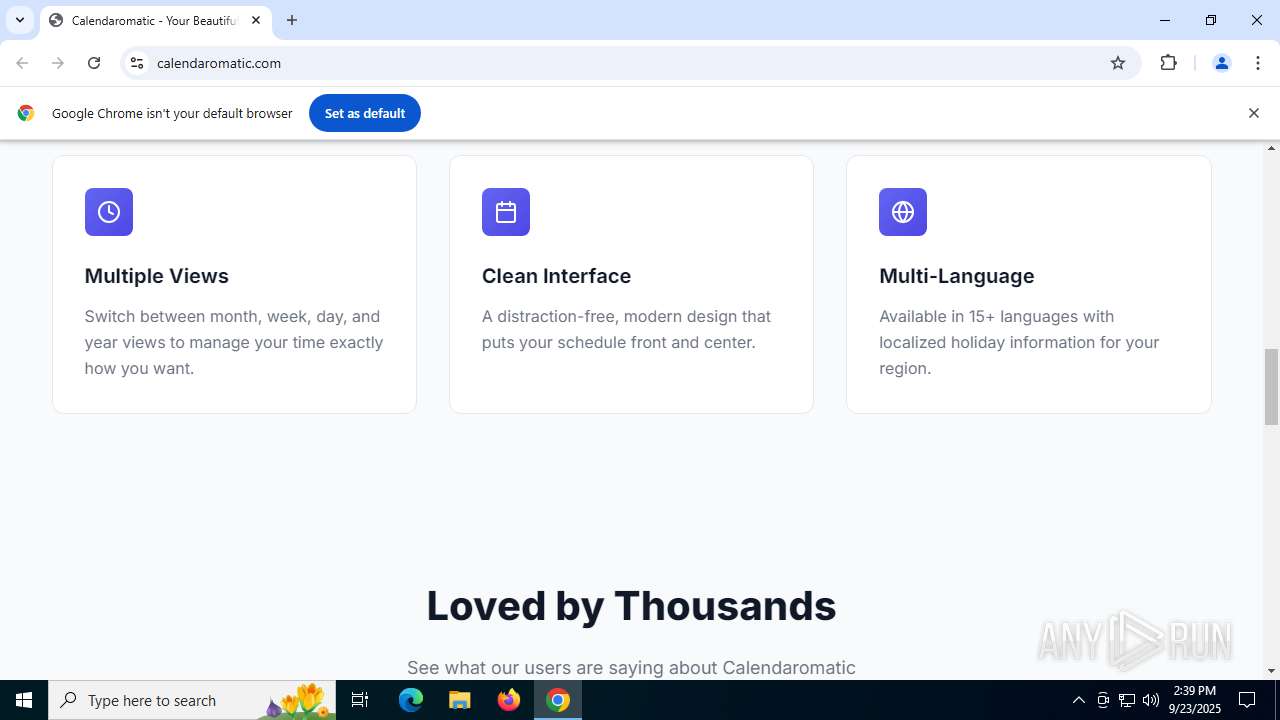Viewport: 1280px width, 720px height.
Task: Click the 'Switch between month, week, day' description
Action: pyautogui.click(x=234, y=342)
